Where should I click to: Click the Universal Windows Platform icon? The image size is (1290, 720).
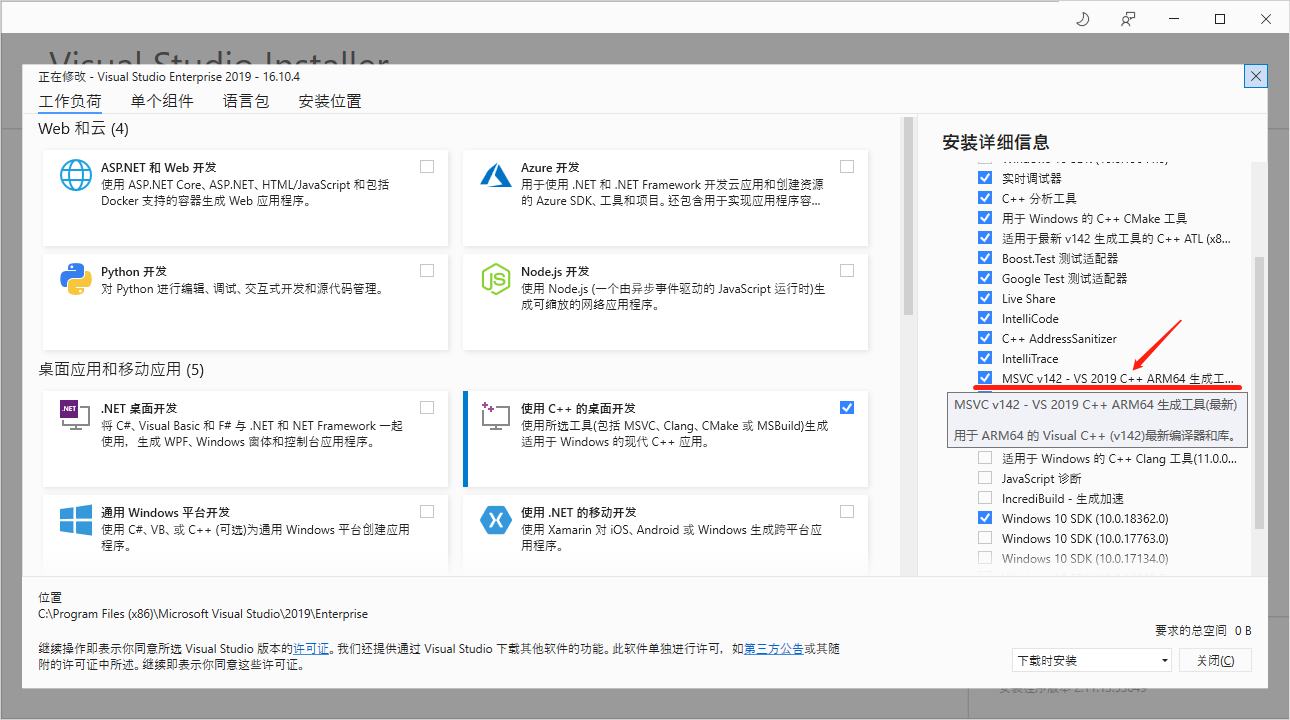(x=76, y=520)
